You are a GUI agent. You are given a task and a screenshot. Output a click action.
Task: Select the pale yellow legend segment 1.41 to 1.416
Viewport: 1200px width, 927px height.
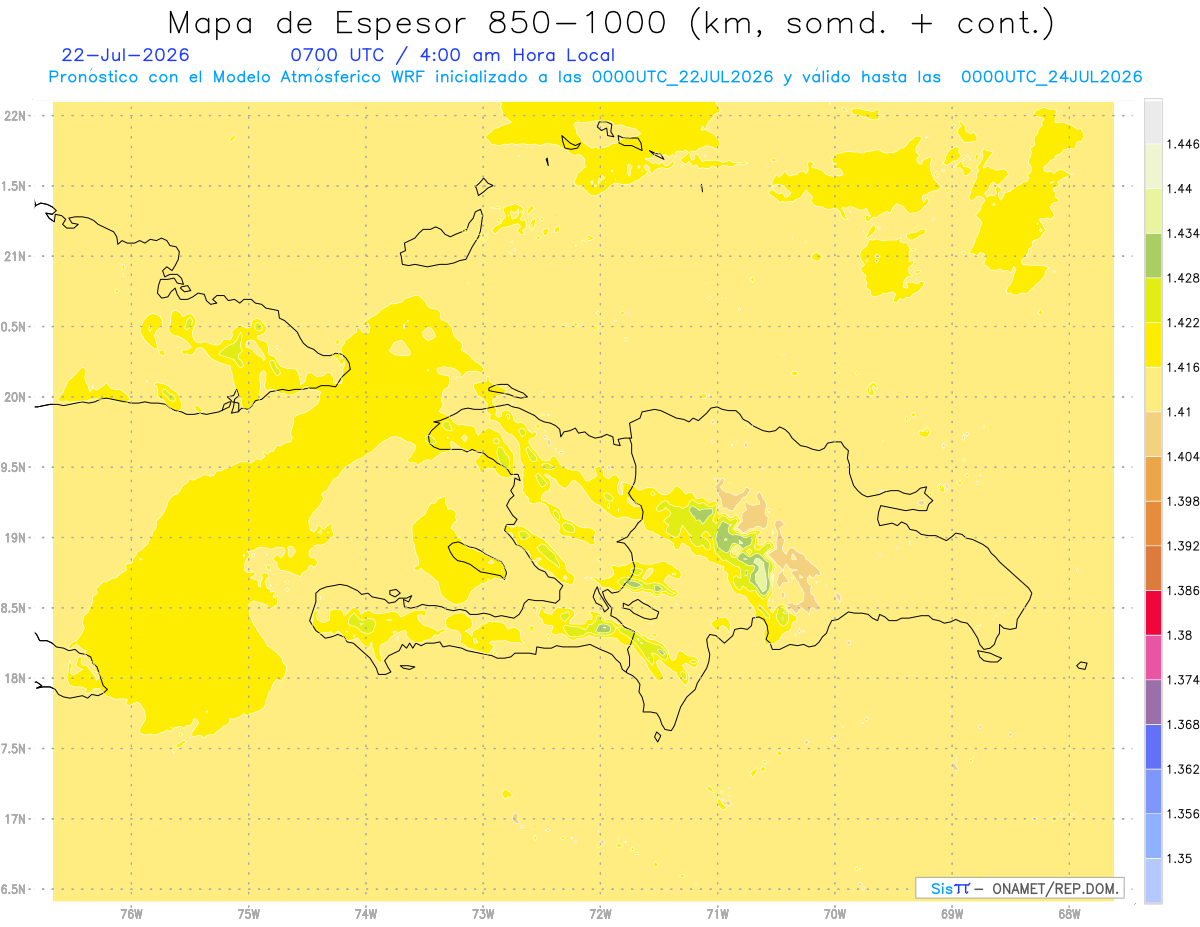[x=1153, y=389]
